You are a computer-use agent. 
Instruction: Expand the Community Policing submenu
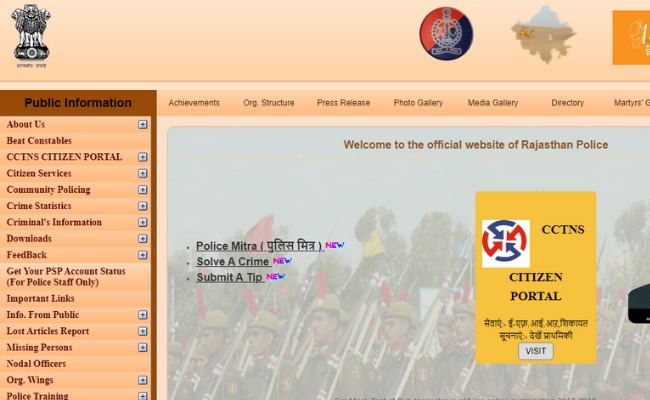[x=143, y=189]
